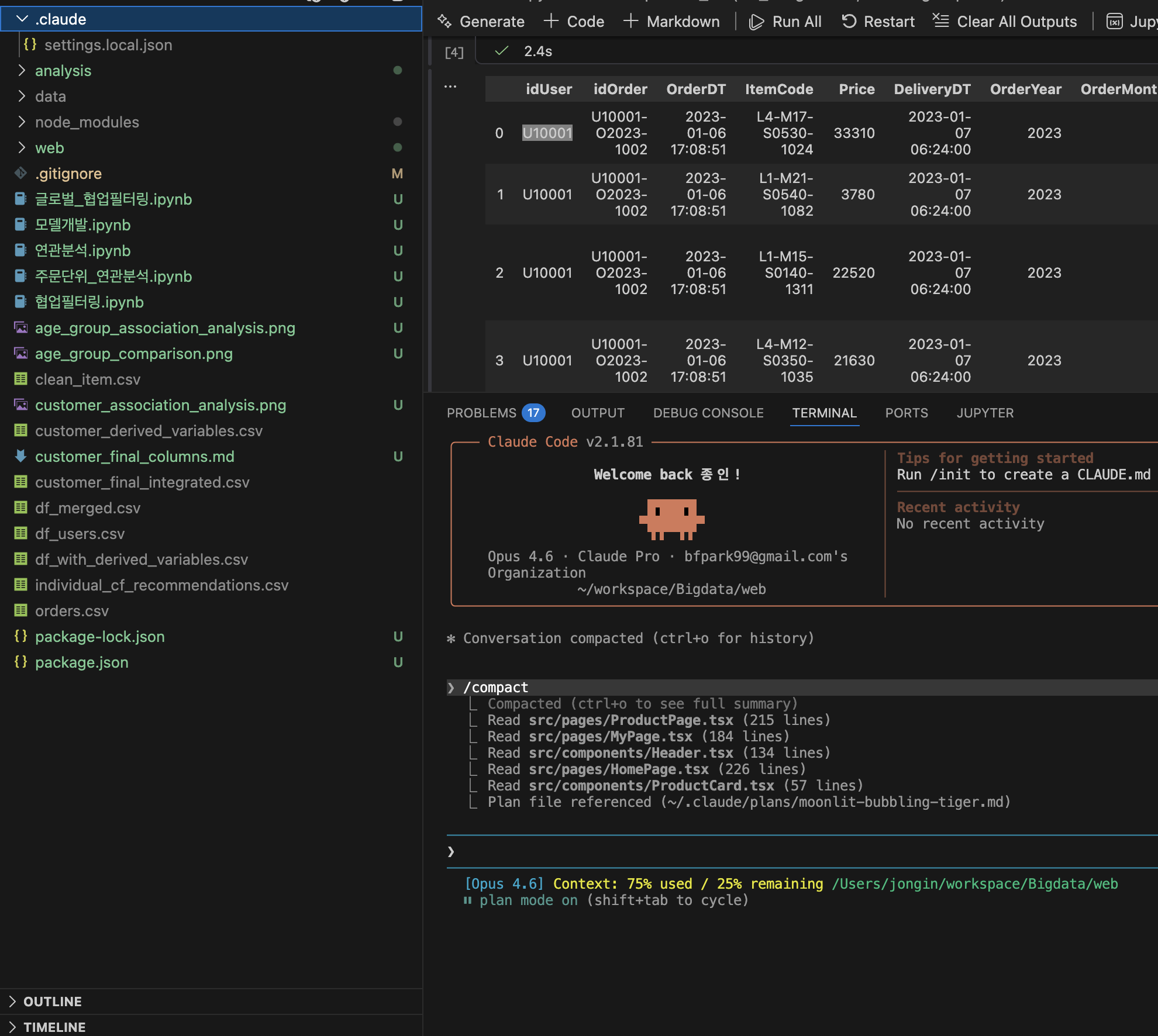Click the Restart kernel icon
Image resolution: width=1158 pixels, height=1036 pixels.
pos(849,22)
